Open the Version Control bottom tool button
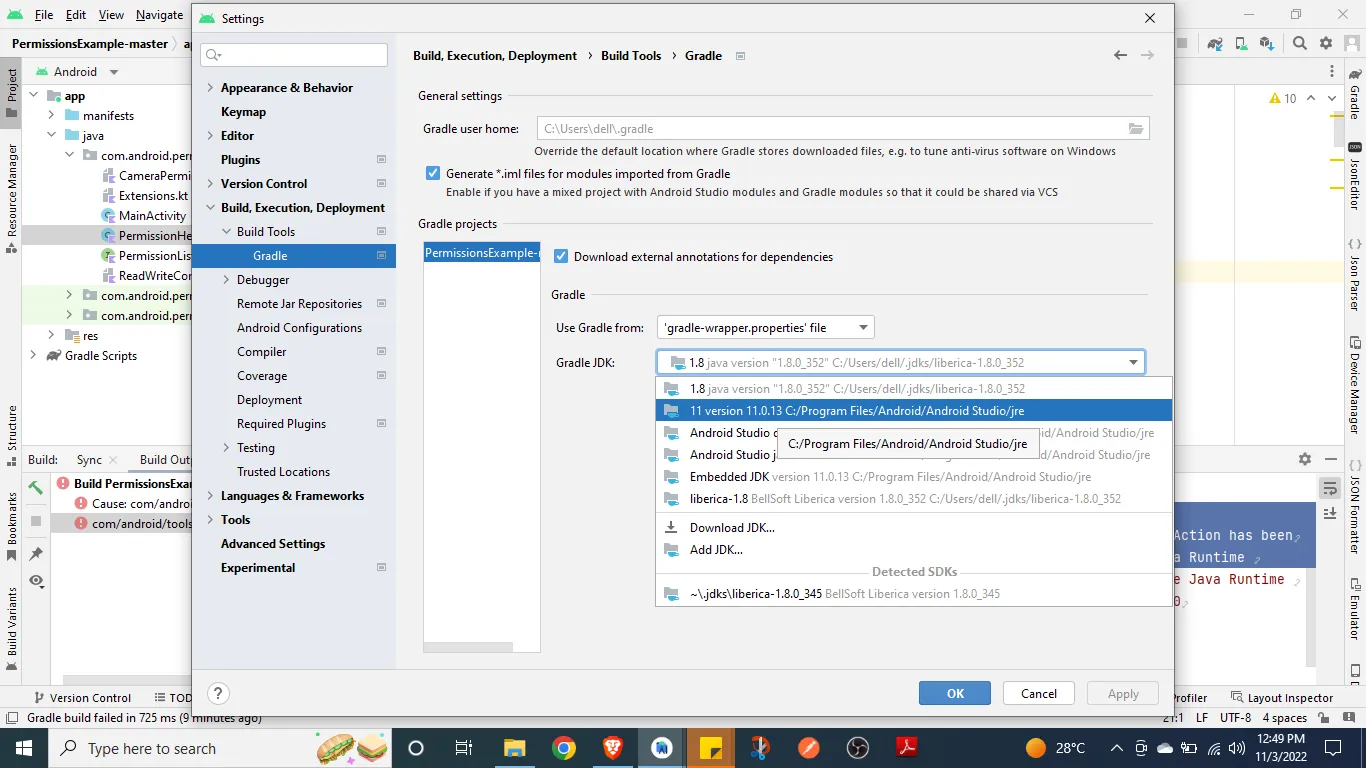This screenshot has height=768, width=1366. (x=82, y=697)
